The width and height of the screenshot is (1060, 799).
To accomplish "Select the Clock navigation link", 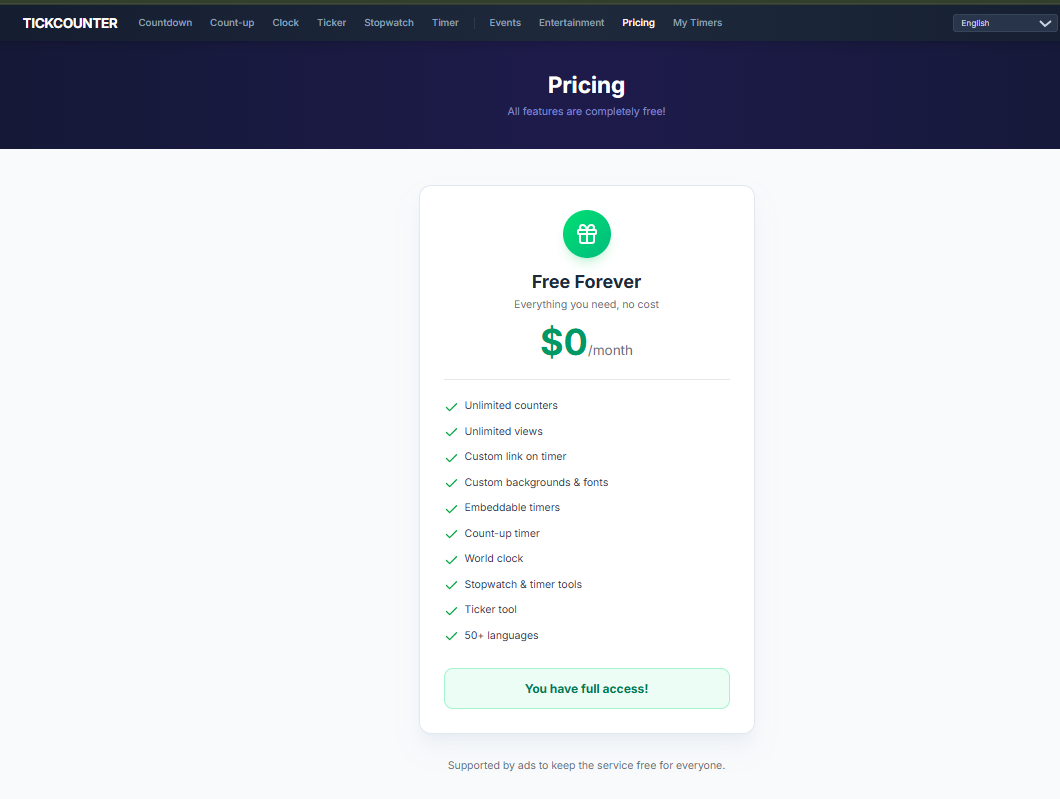I will coord(285,22).
